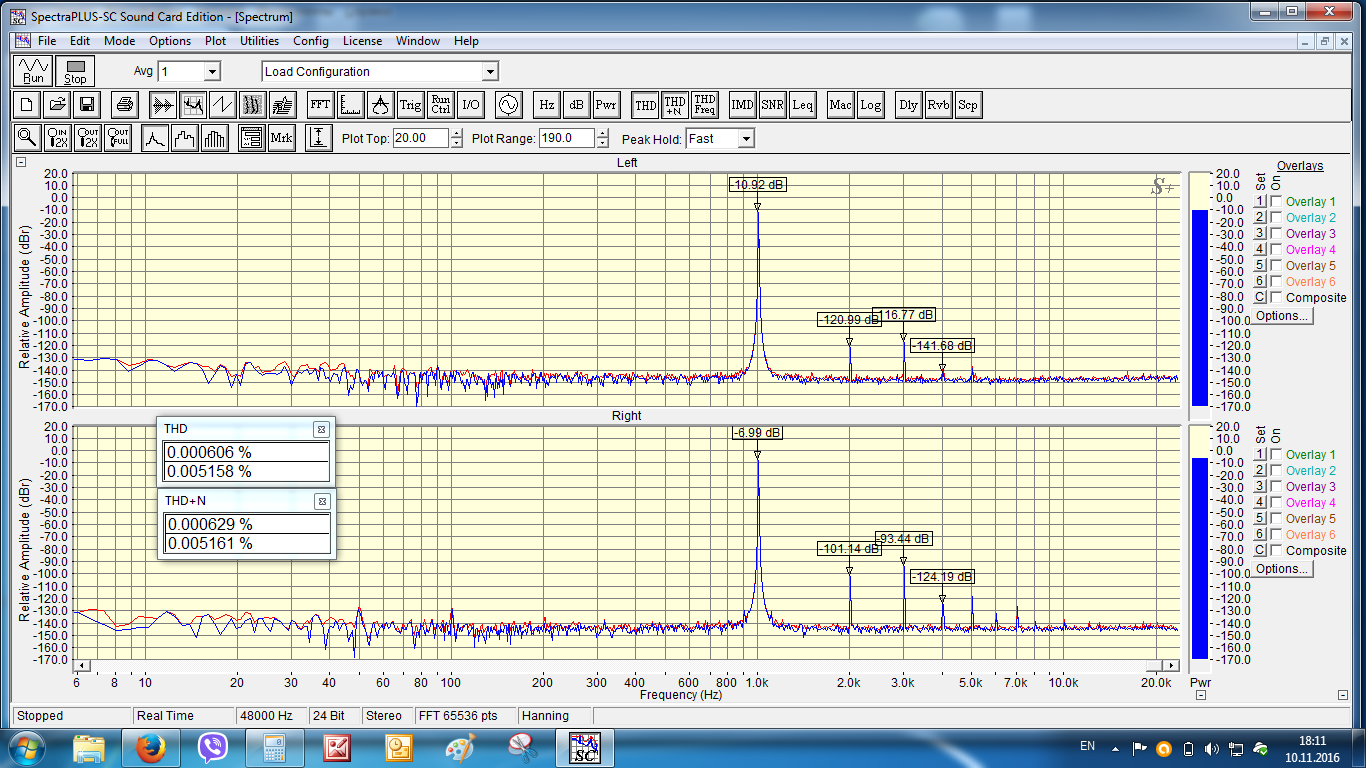Open the SNR measurement tool
The height and width of the screenshot is (768, 1366).
[x=772, y=105]
